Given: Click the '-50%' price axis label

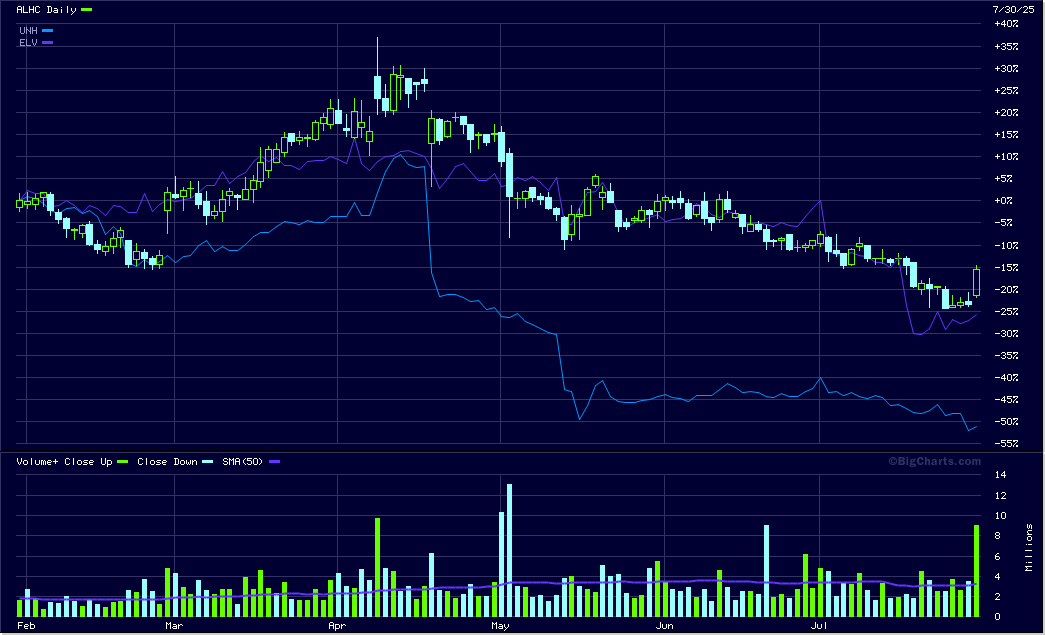Looking at the screenshot, I should tap(1006, 421).
